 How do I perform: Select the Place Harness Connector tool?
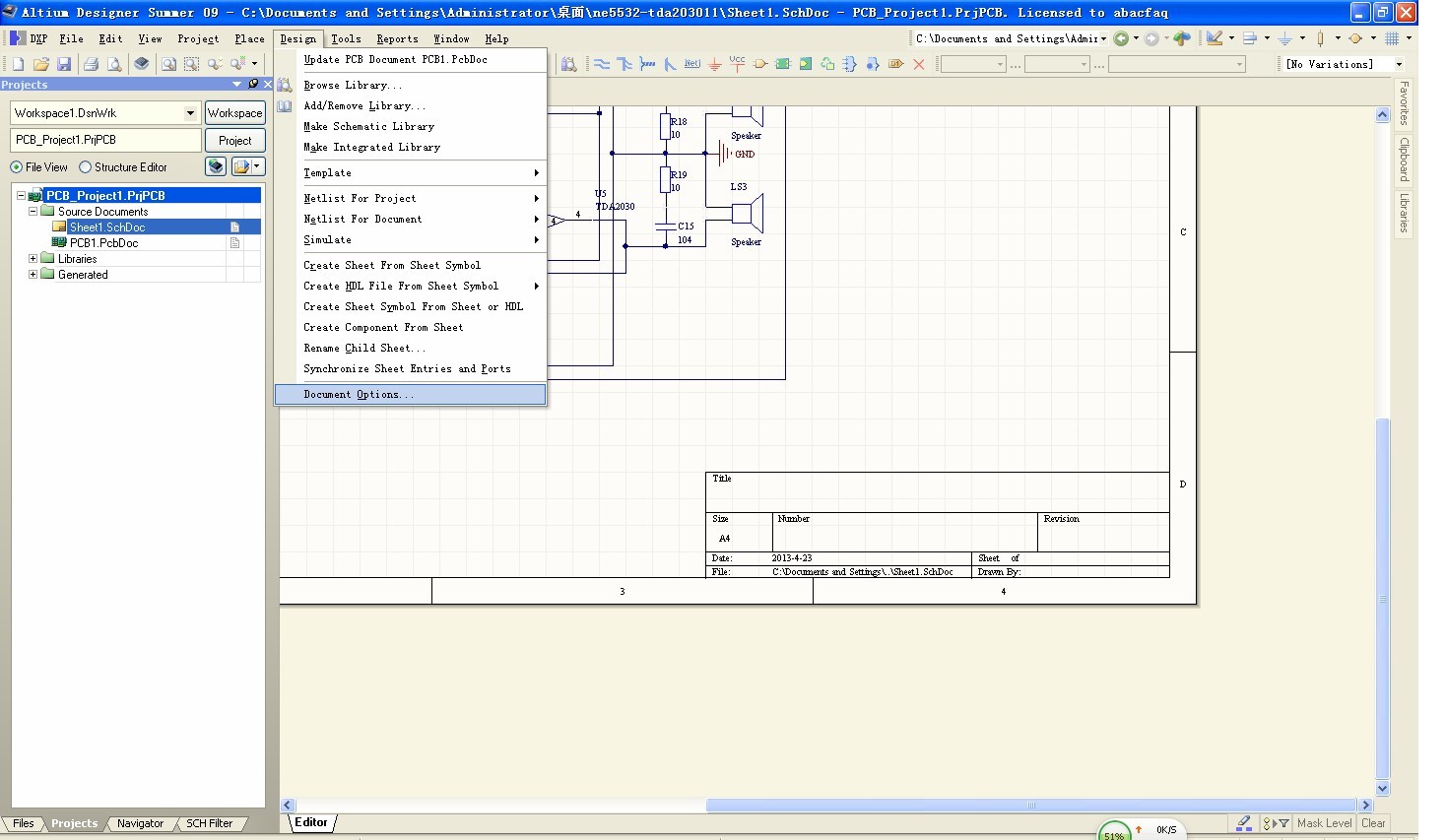(850, 64)
